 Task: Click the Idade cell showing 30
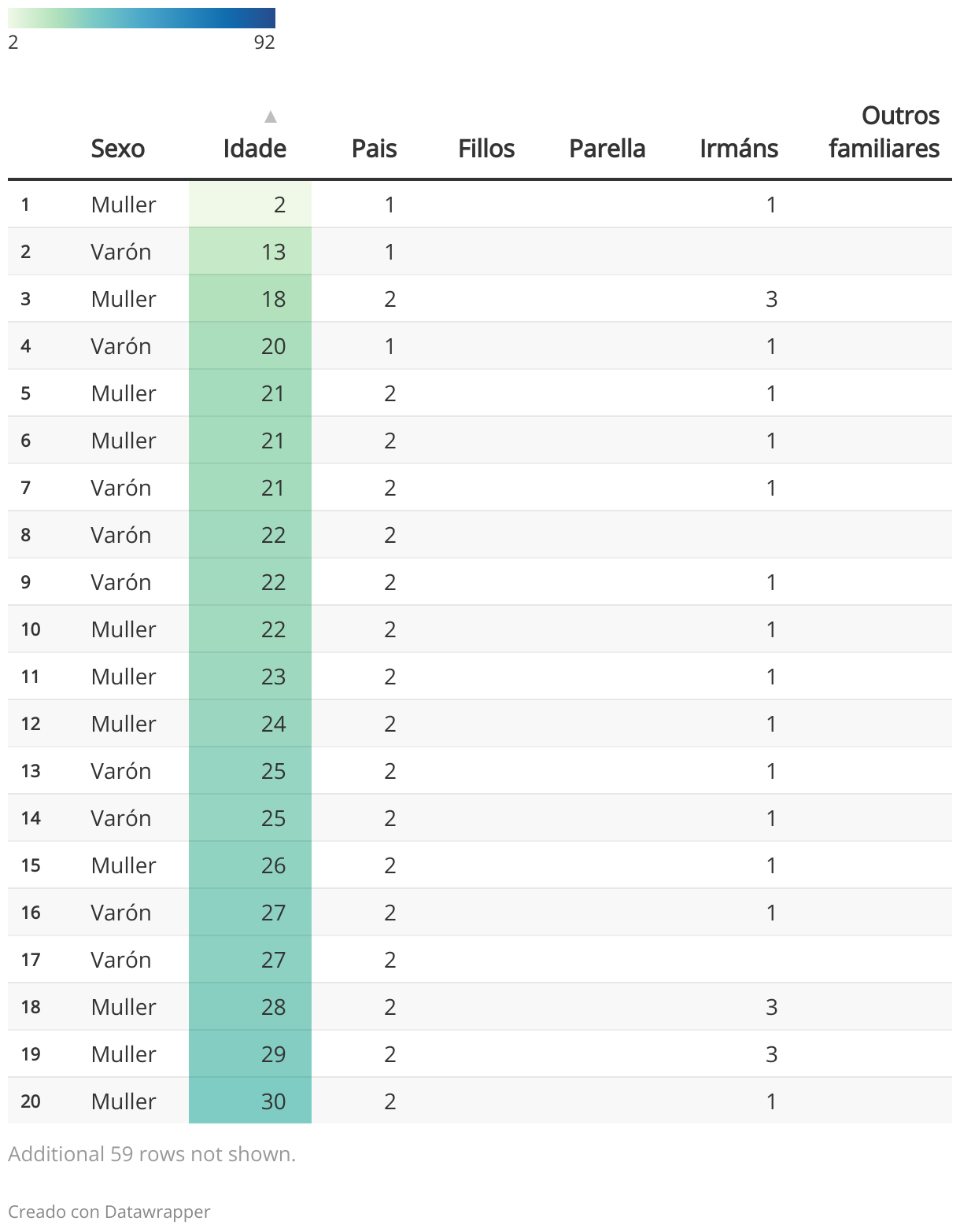click(250, 1101)
